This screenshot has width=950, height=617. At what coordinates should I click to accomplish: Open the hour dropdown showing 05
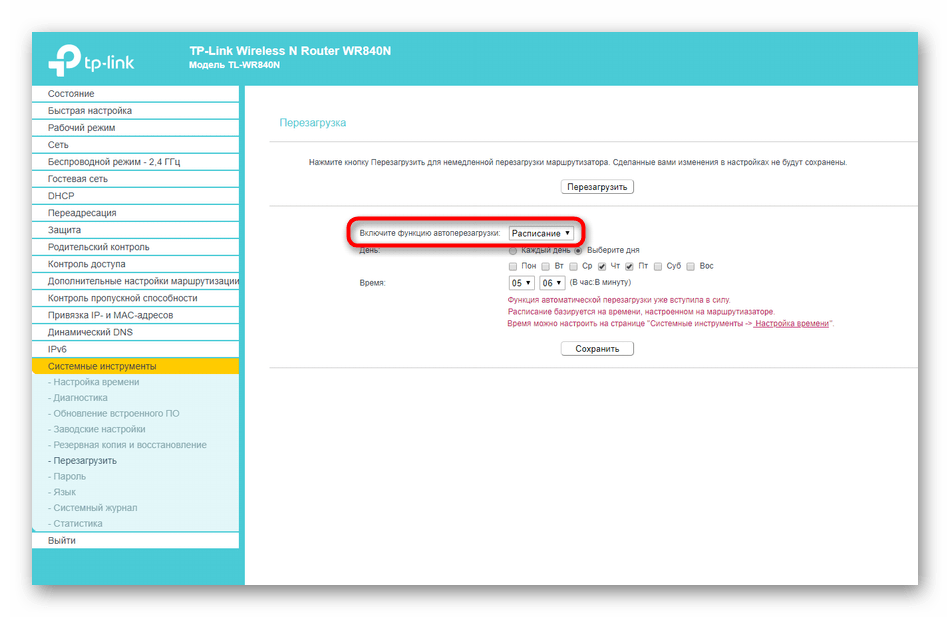point(521,283)
